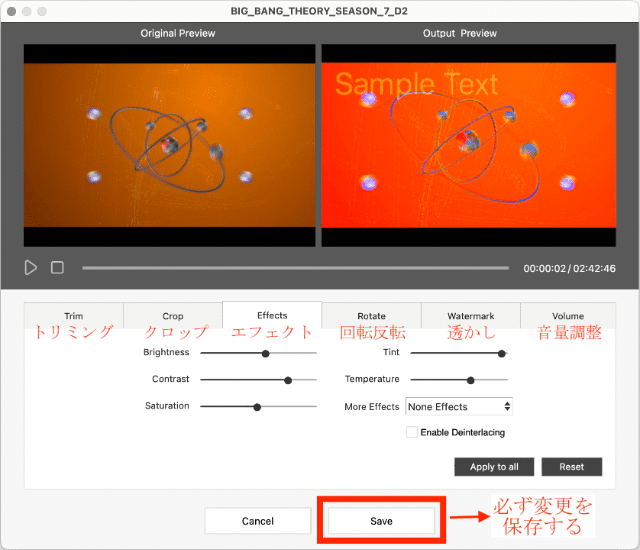Screen dimensions: 640x550
Task: Click the Original Preview video frame
Action: [x=169, y=145]
